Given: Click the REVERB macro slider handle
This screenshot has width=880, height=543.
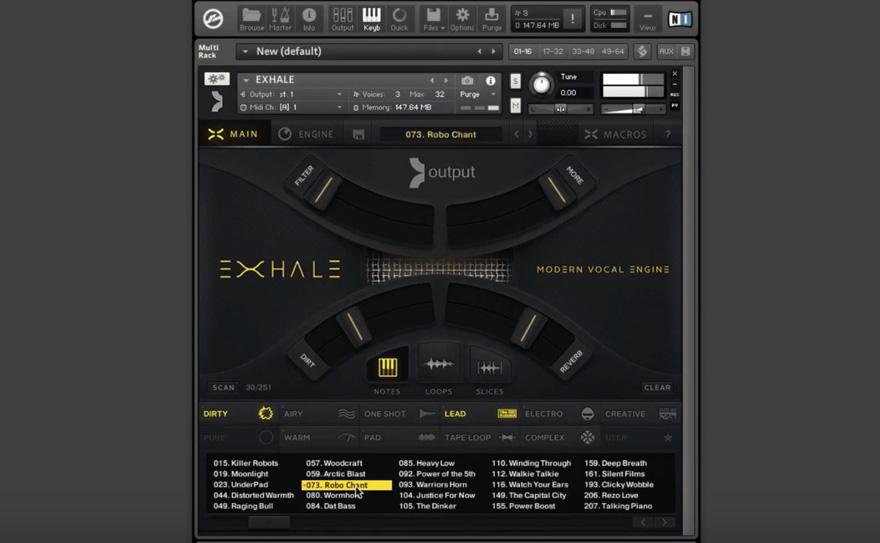Looking at the screenshot, I should pyautogui.click(x=528, y=329).
